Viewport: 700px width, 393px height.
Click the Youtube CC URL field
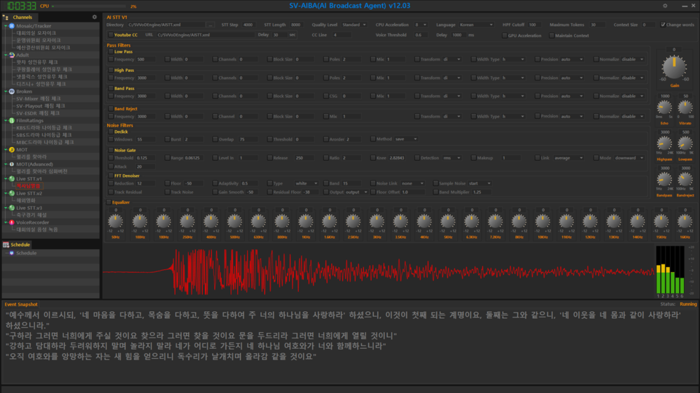pyautogui.click(x=205, y=35)
